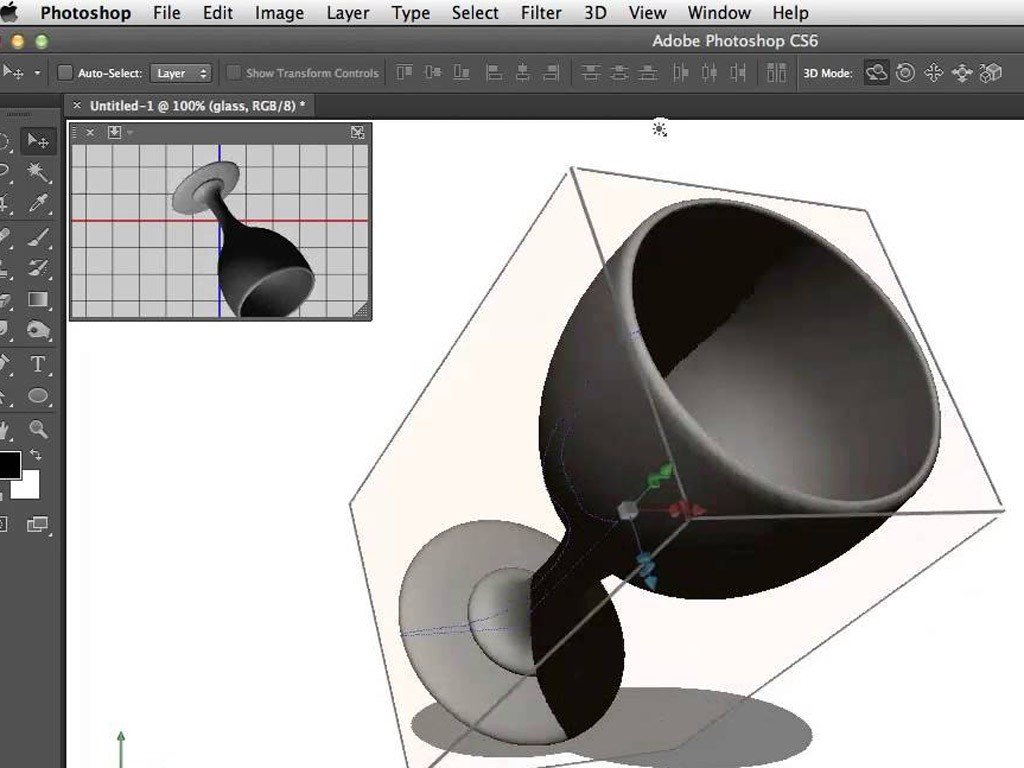Viewport: 1024px width, 768px height.
Task: Click Distribute Vertical Centers icon
Action: pyautogui.click(x=619, y=72)
